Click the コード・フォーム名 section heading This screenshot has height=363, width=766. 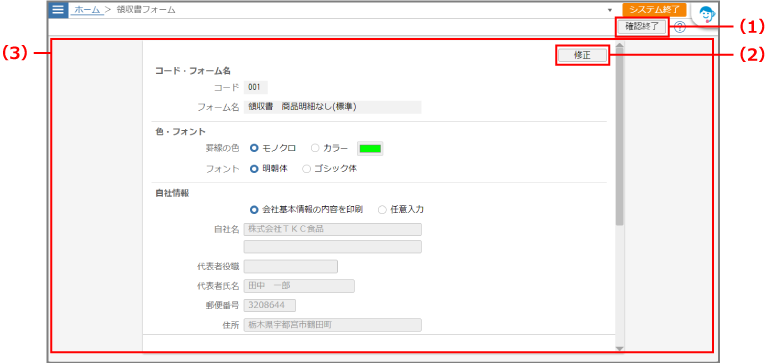click(x=192, y=70)
